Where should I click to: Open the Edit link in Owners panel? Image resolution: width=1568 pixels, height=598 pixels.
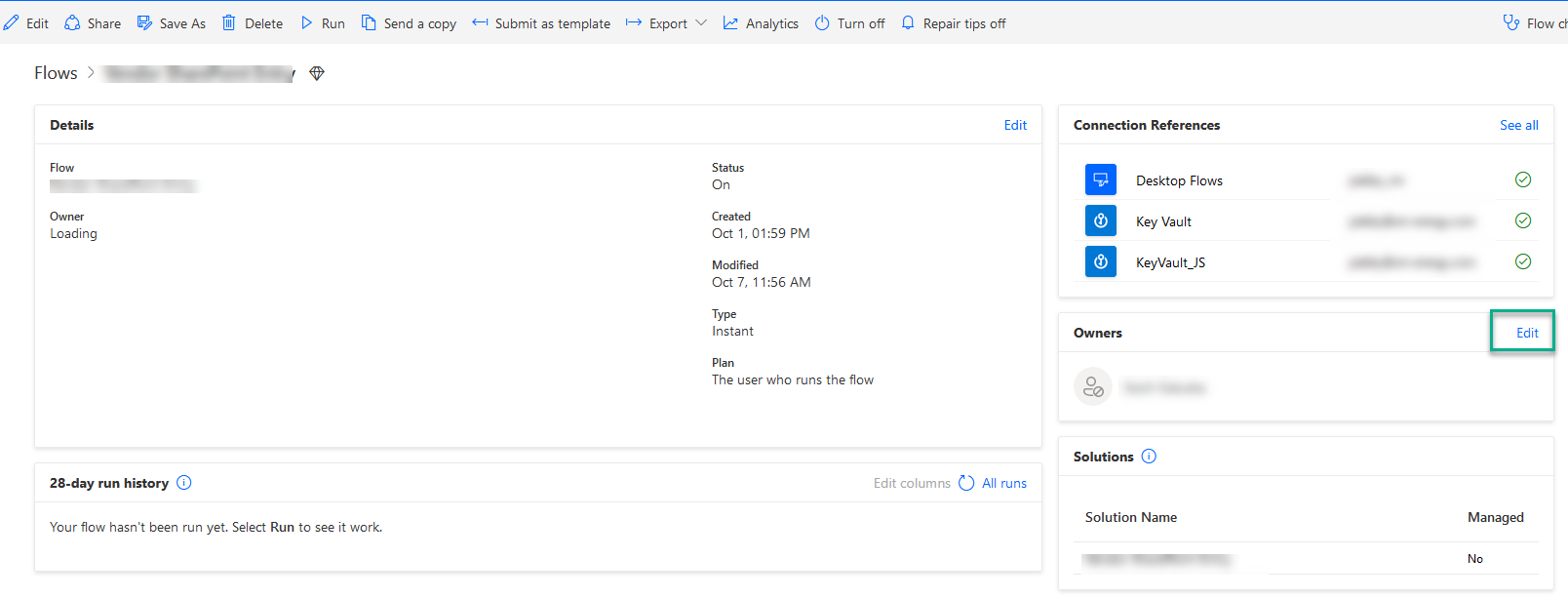coord(1526,333)
